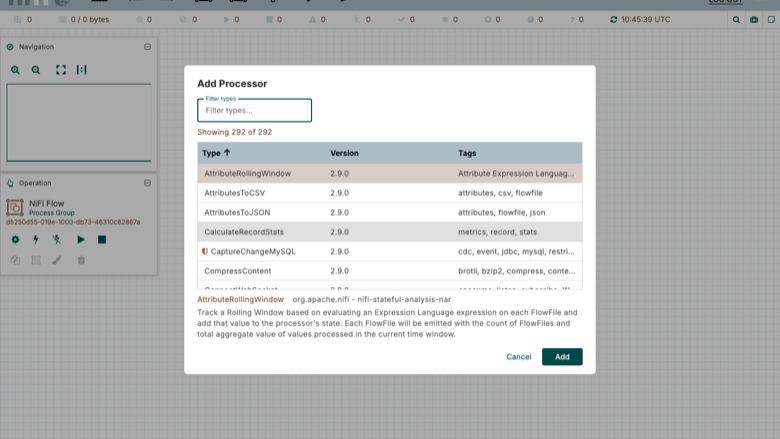
Task: Click the 'Showing 292 of 292' text
Action: click(x=234, y=132)
